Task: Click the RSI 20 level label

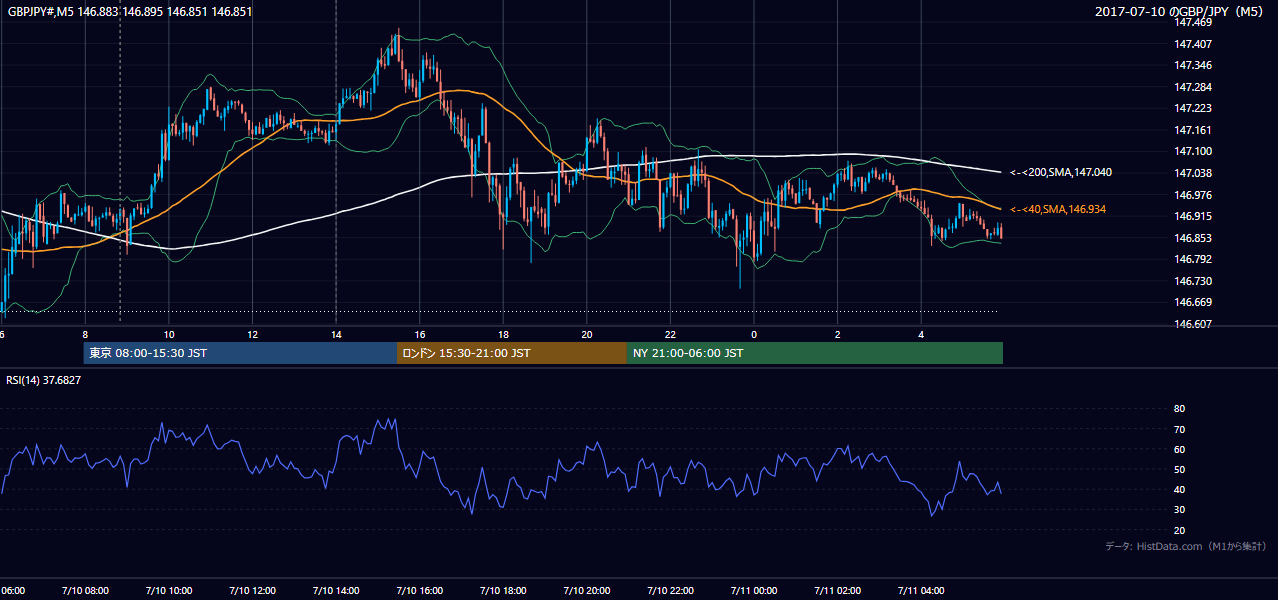Action: 1179,530
